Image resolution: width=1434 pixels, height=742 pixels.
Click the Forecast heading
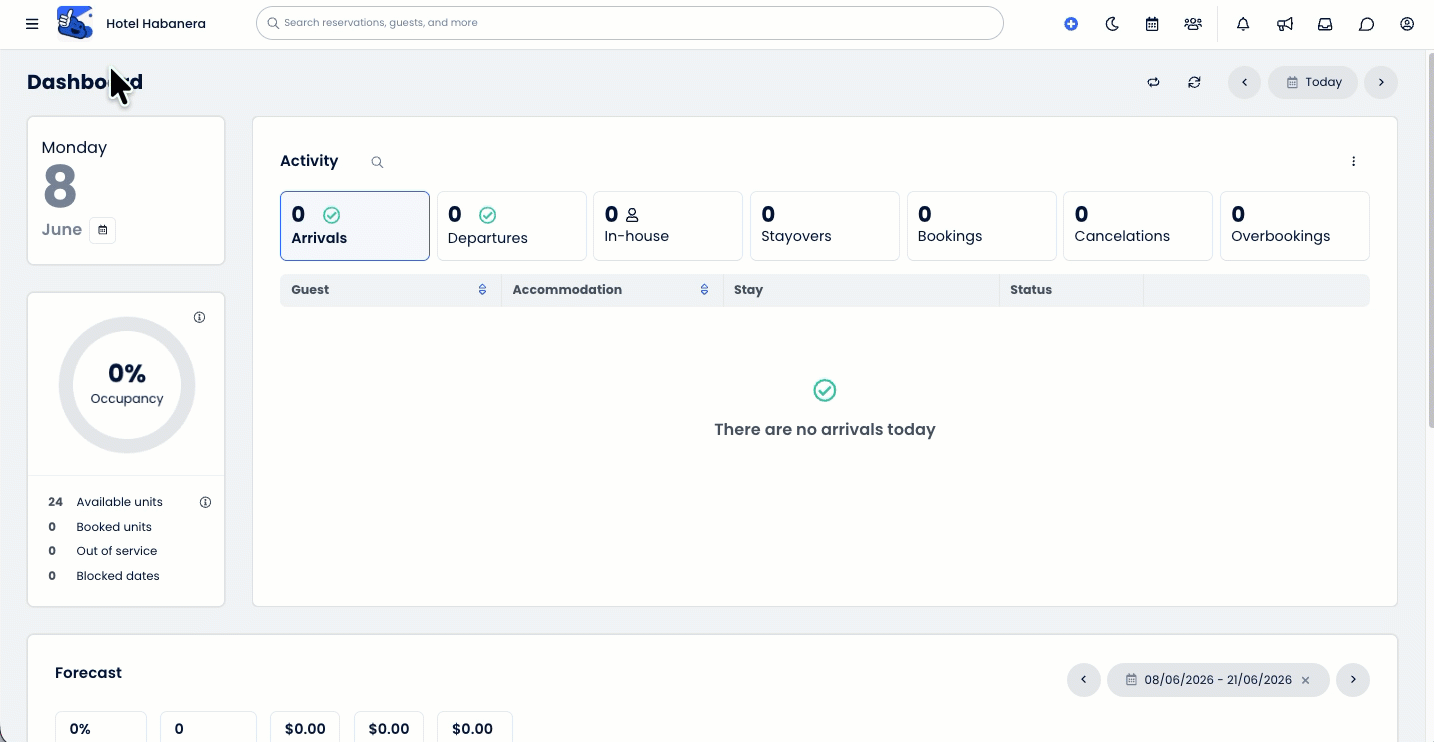88,673
